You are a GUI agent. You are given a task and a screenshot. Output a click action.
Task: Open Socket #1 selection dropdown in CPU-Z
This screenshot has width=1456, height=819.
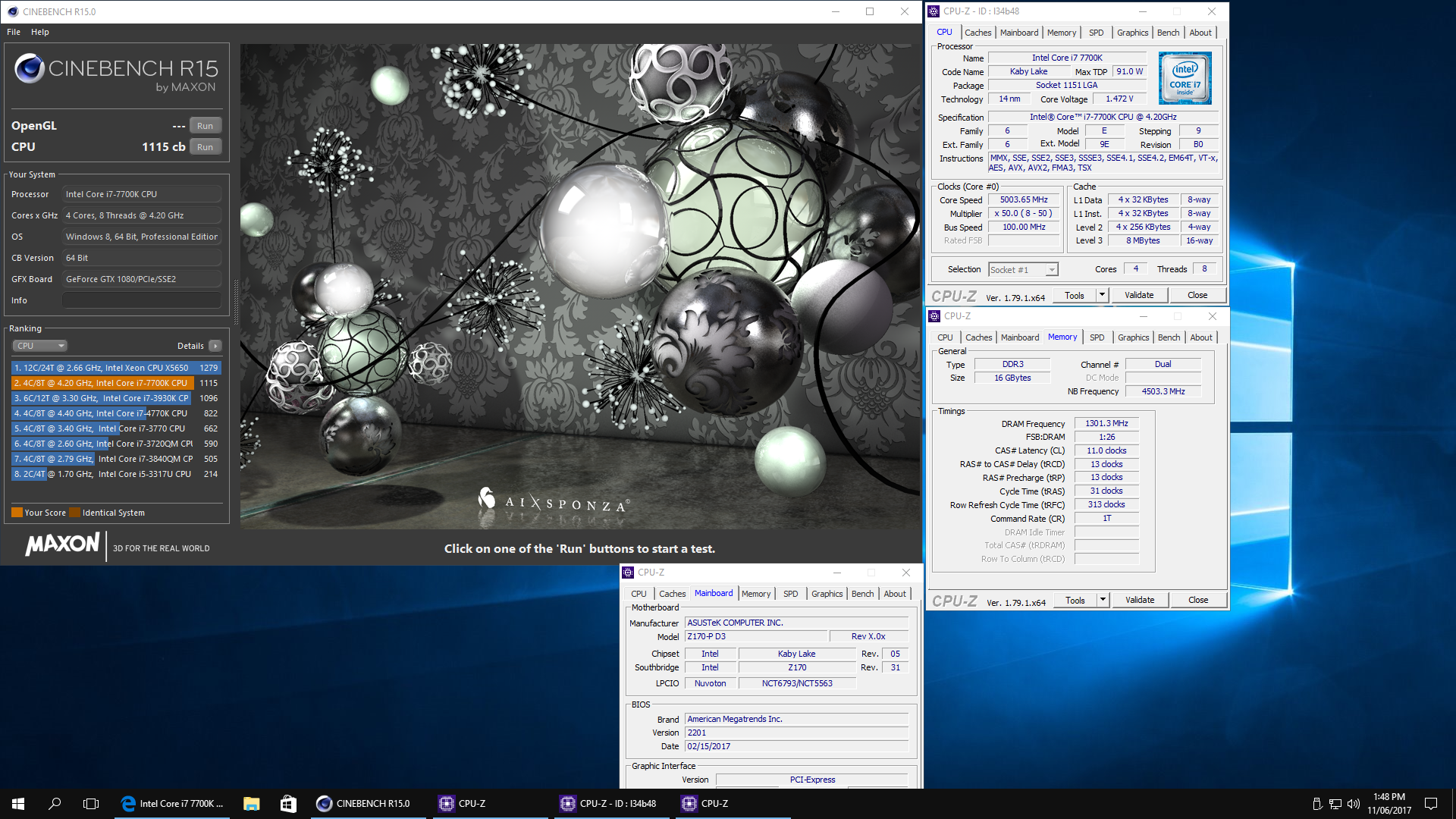click(x=1023, y=270)
